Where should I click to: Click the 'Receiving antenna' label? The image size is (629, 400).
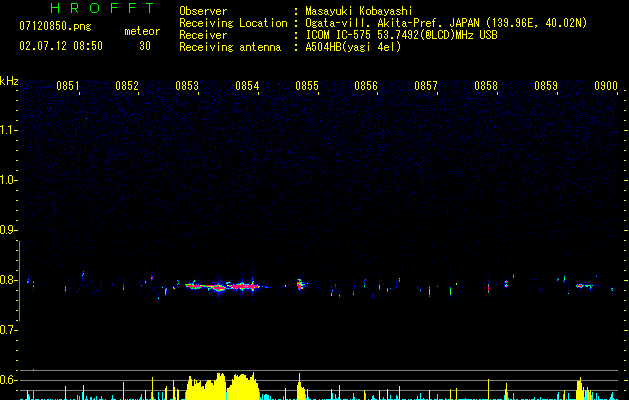(x=230, y=47)
